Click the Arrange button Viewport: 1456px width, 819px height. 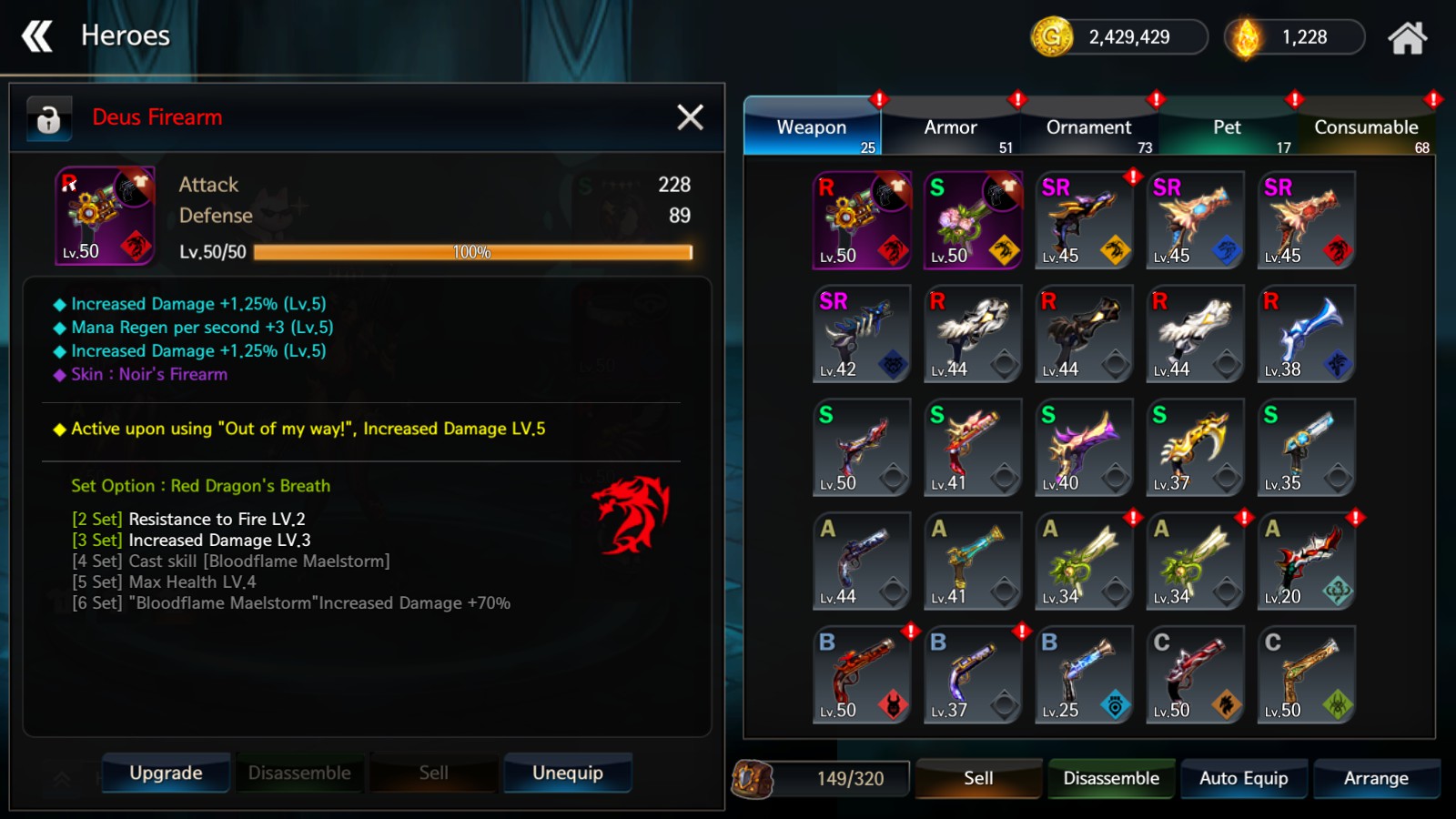coord(1377,779)
